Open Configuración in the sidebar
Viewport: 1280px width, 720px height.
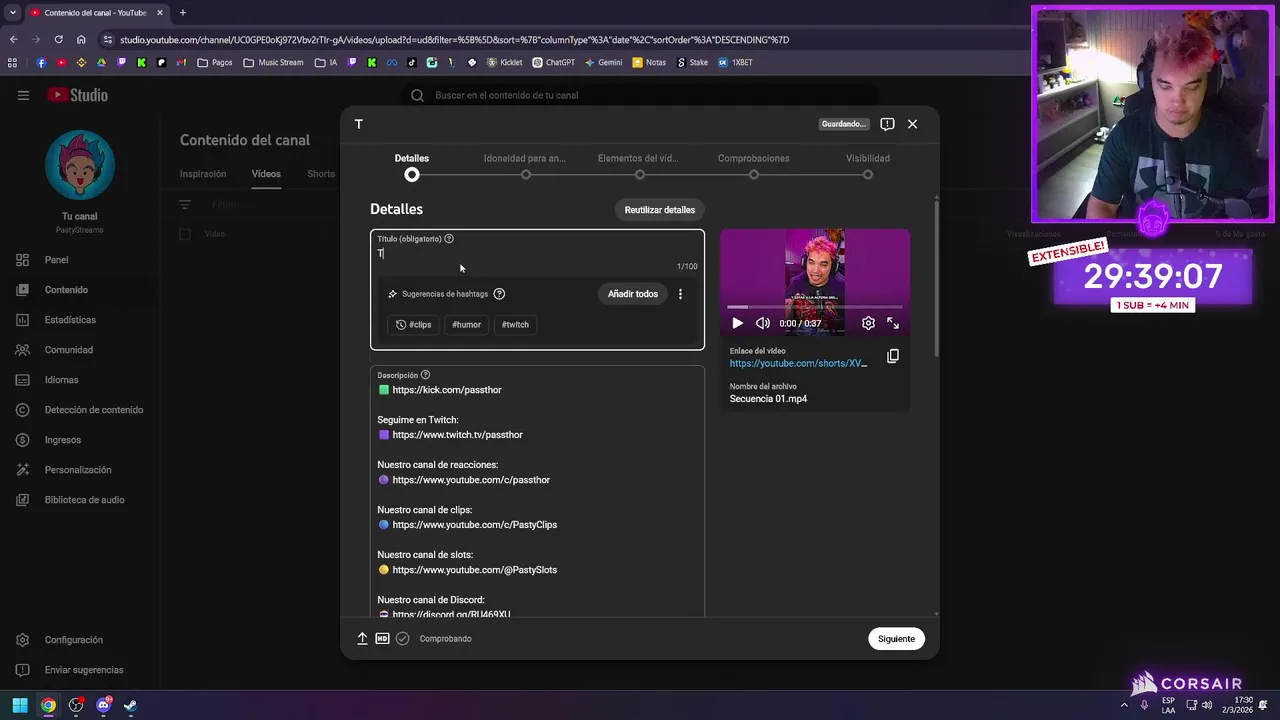pos(80,640)
